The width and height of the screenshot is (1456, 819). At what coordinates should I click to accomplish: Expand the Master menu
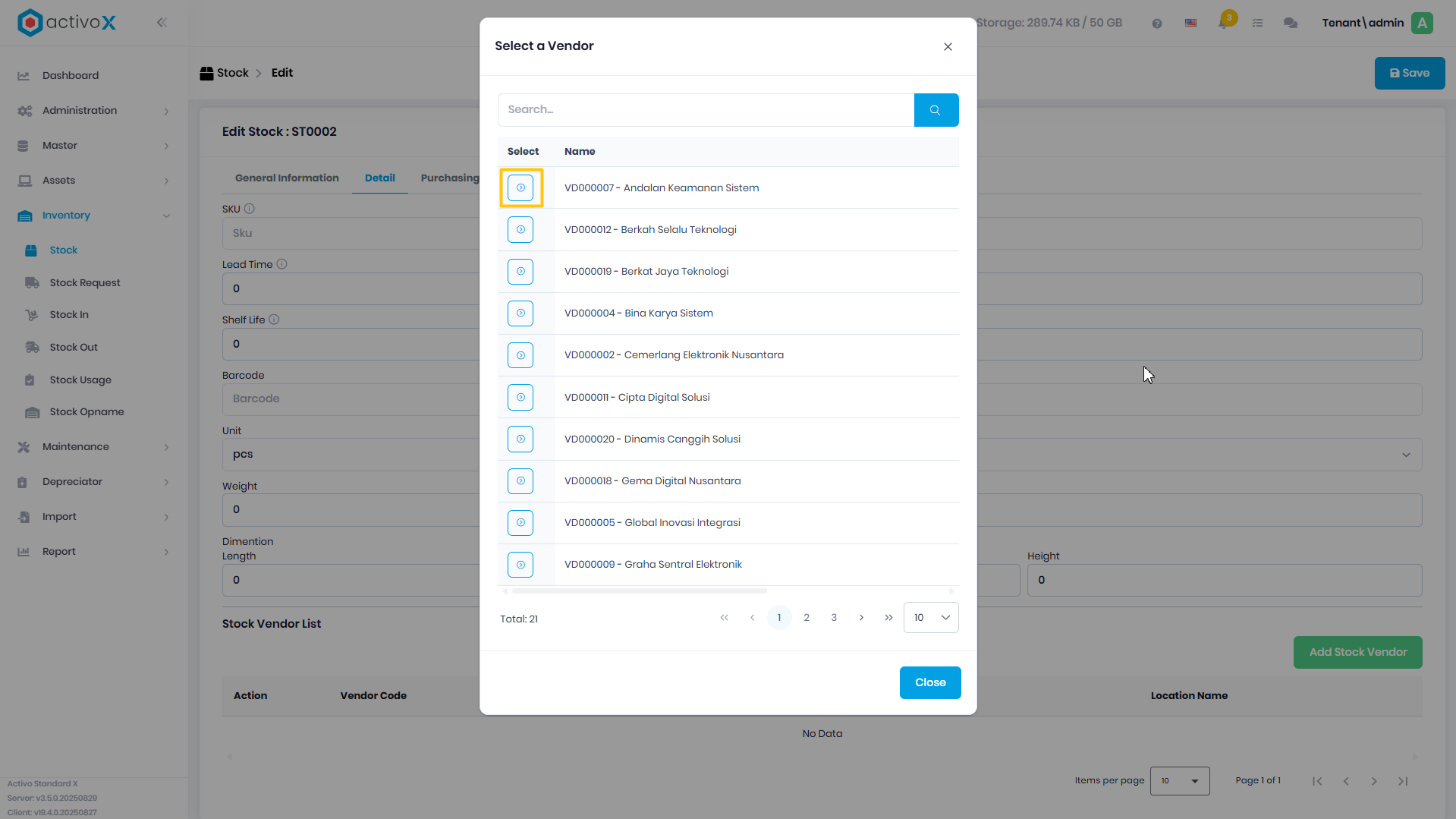pyautogui.click(x=94, y=146)
